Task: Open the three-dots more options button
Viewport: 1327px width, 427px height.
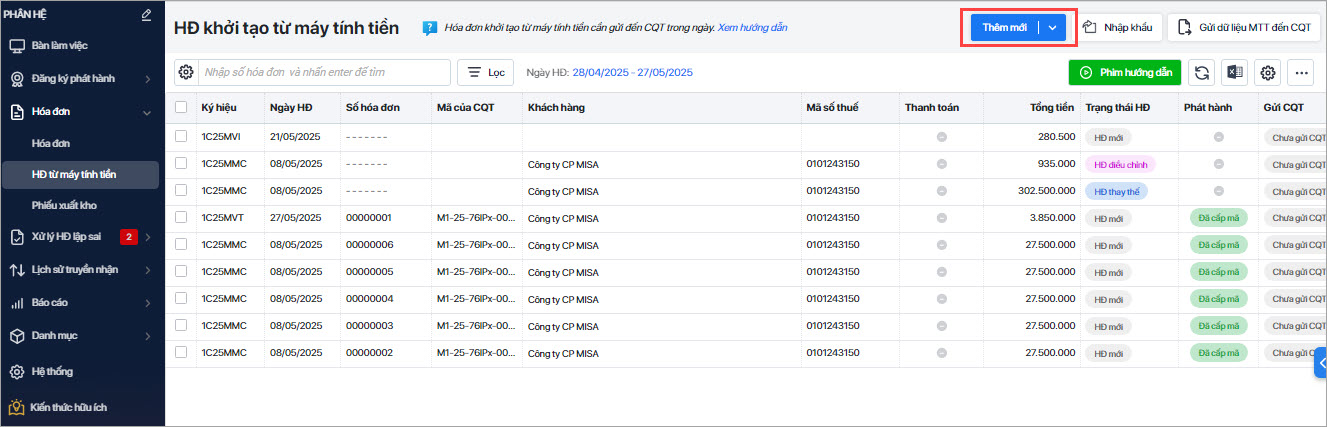Action: tap(1300, 72)
